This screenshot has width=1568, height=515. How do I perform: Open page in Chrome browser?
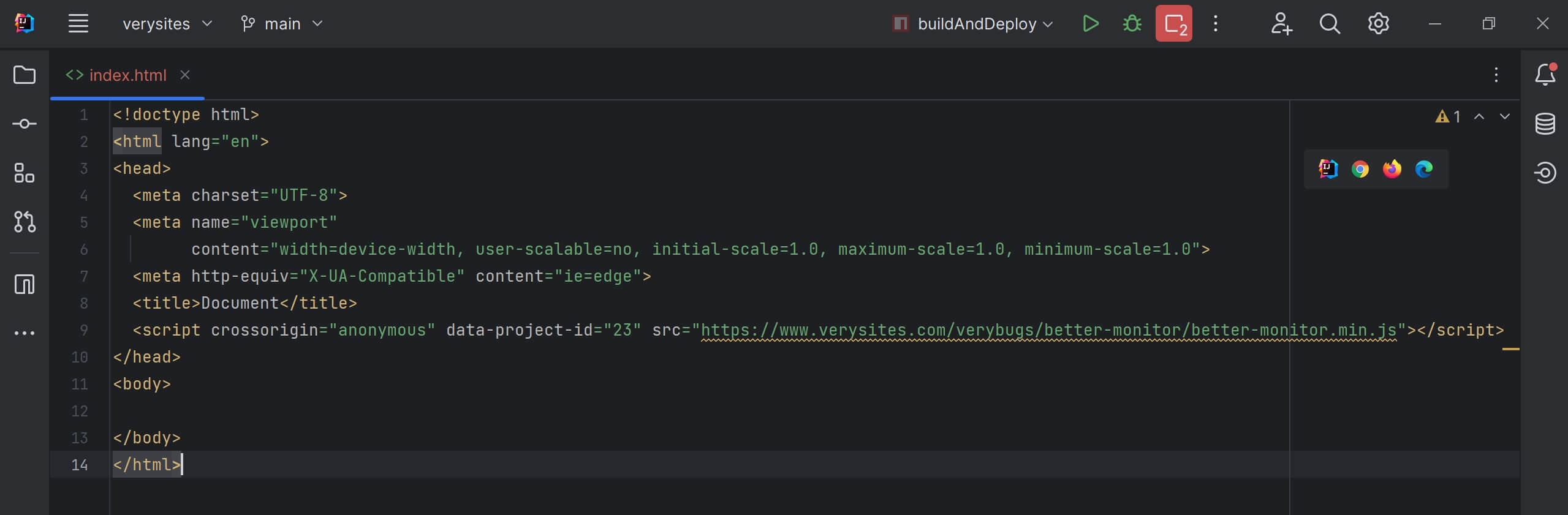point(1360,169)
